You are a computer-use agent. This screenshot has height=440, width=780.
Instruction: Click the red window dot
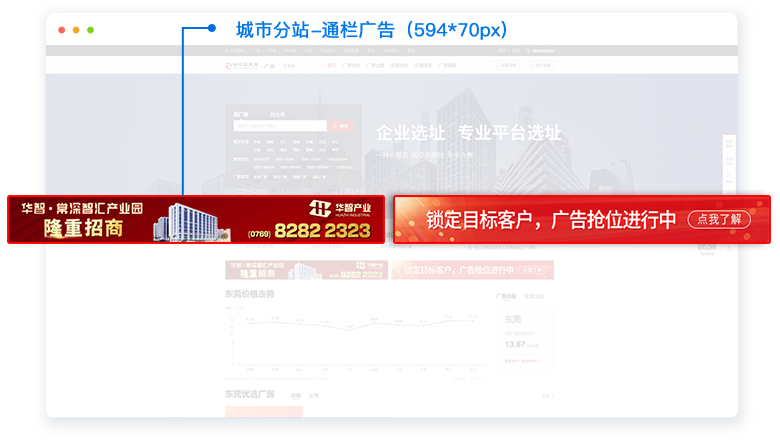[x=62, y=30]
